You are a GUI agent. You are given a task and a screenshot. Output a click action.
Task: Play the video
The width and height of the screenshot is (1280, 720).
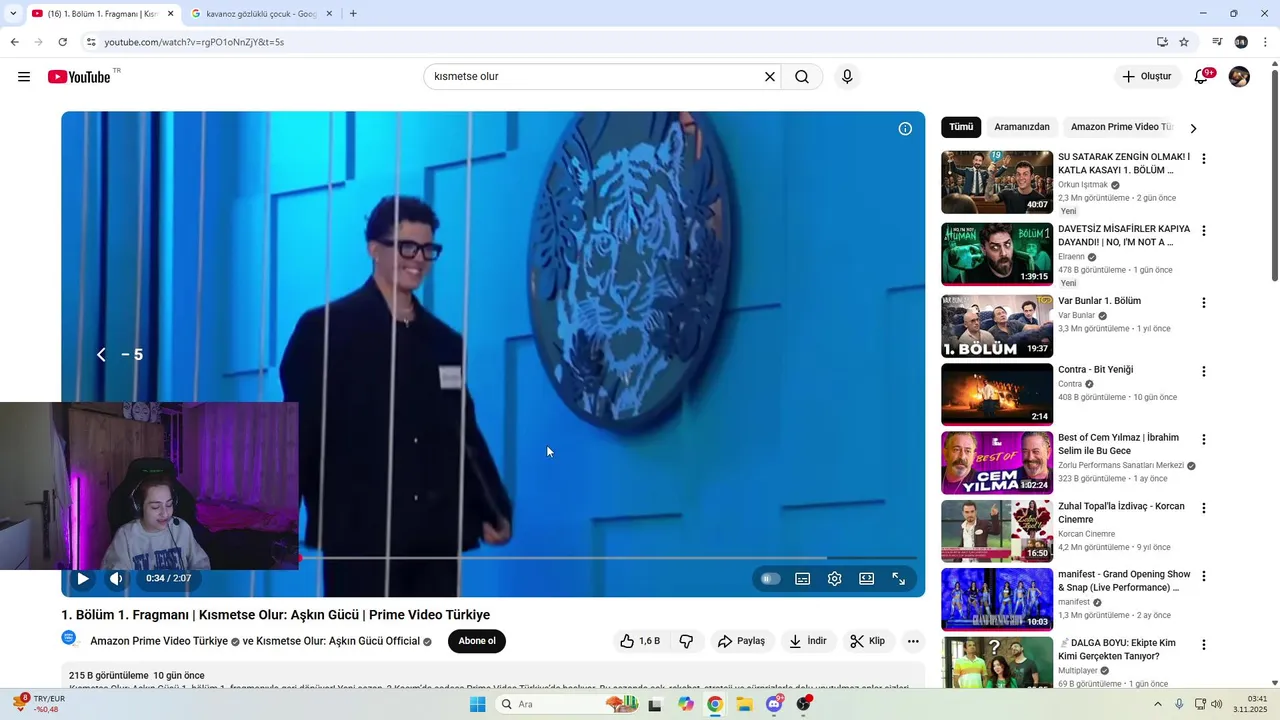point(83,578)
